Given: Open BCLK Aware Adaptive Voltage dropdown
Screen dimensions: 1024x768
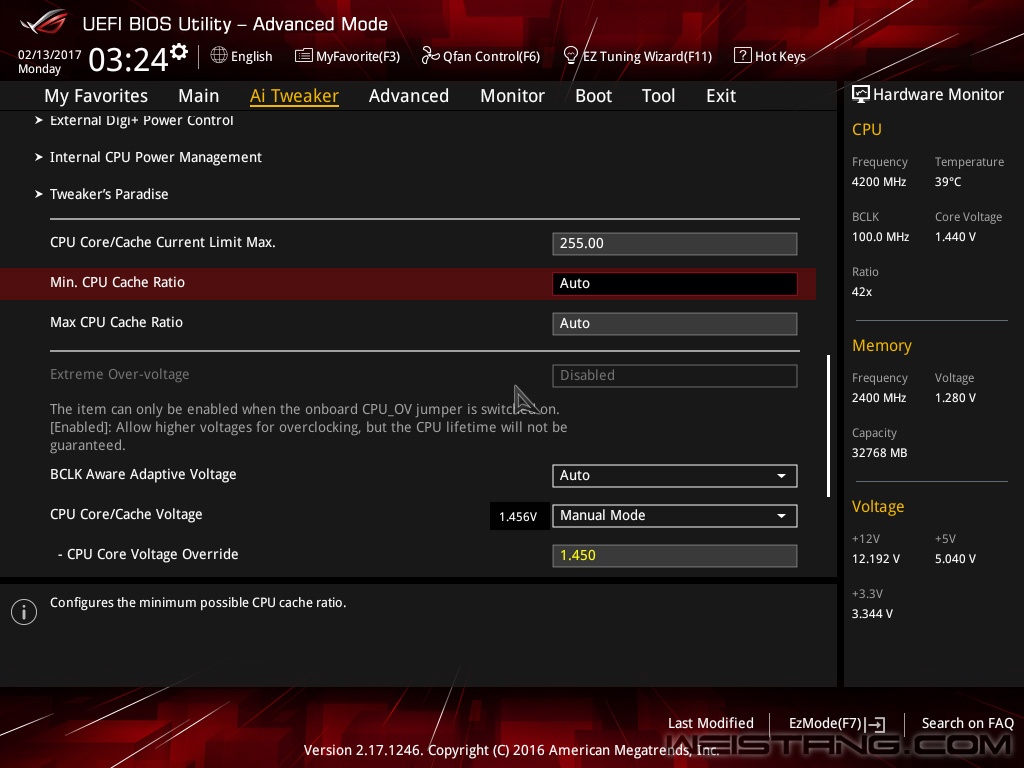Looking at the screenshot, I should pyautogui.click(x=675, y=475).
